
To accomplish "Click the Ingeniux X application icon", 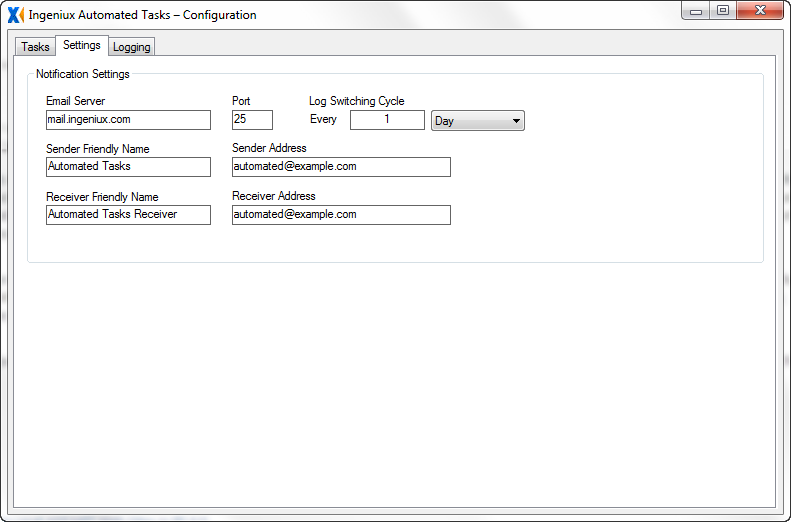I will 16,15.
